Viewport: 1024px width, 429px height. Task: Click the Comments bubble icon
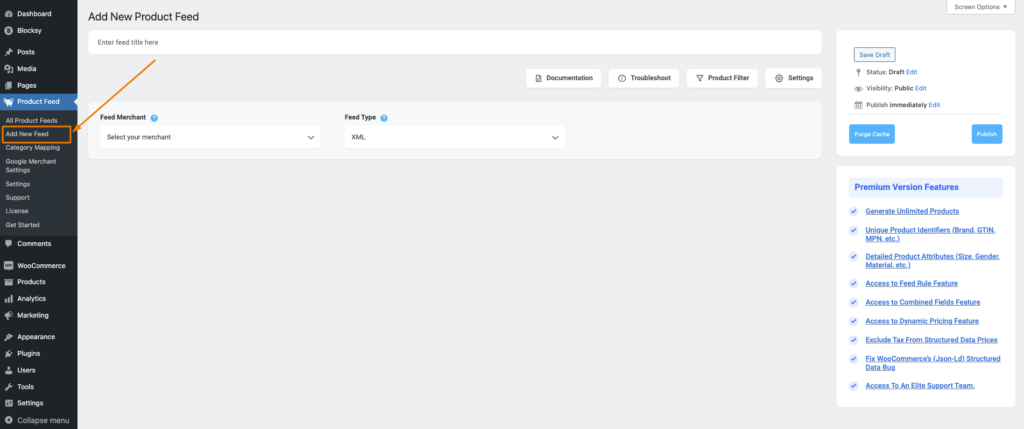pos(8,244)
